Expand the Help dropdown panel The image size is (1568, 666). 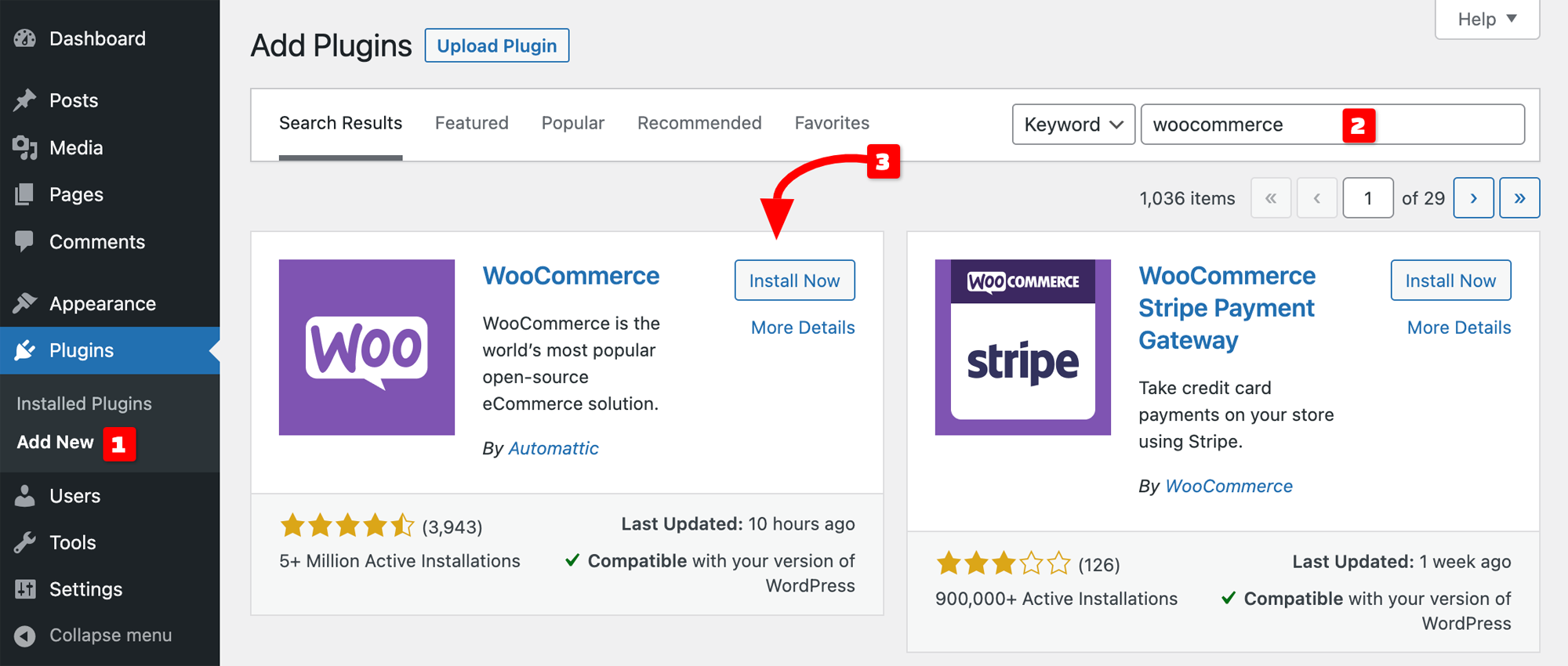[x=1486, y=19]
